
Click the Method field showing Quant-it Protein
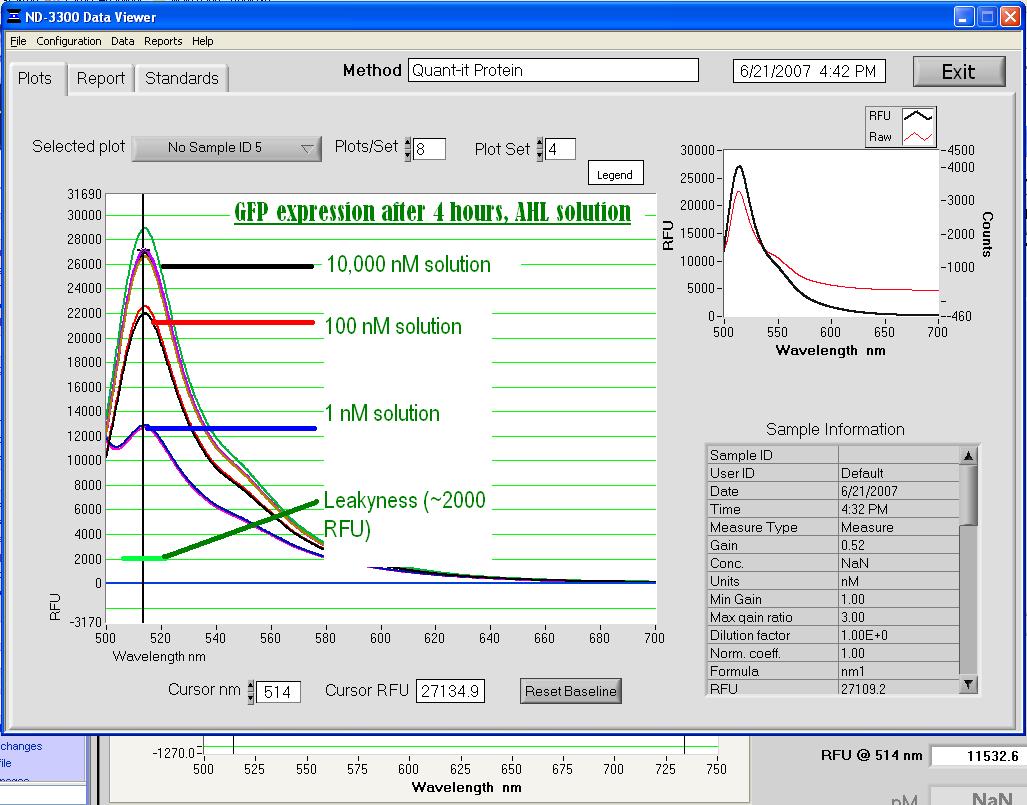[553, 70]
